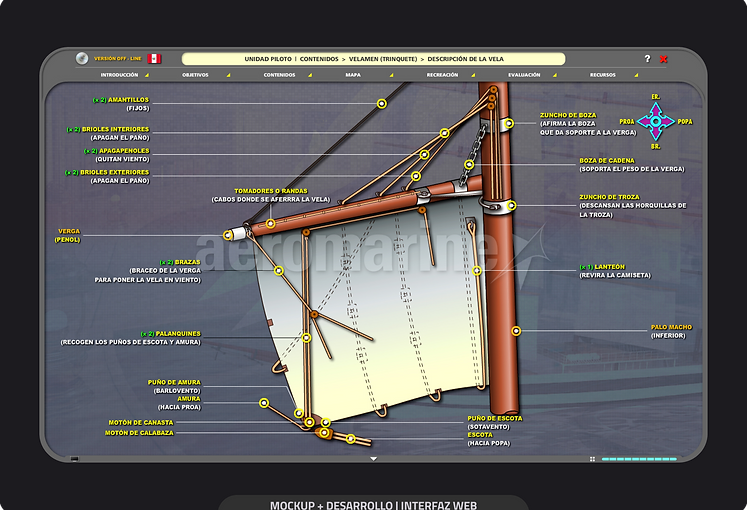The height and width of the screenshot is (510, 747).
Task: Expand the arrow next to Recreación
Action: coord(473,75)
